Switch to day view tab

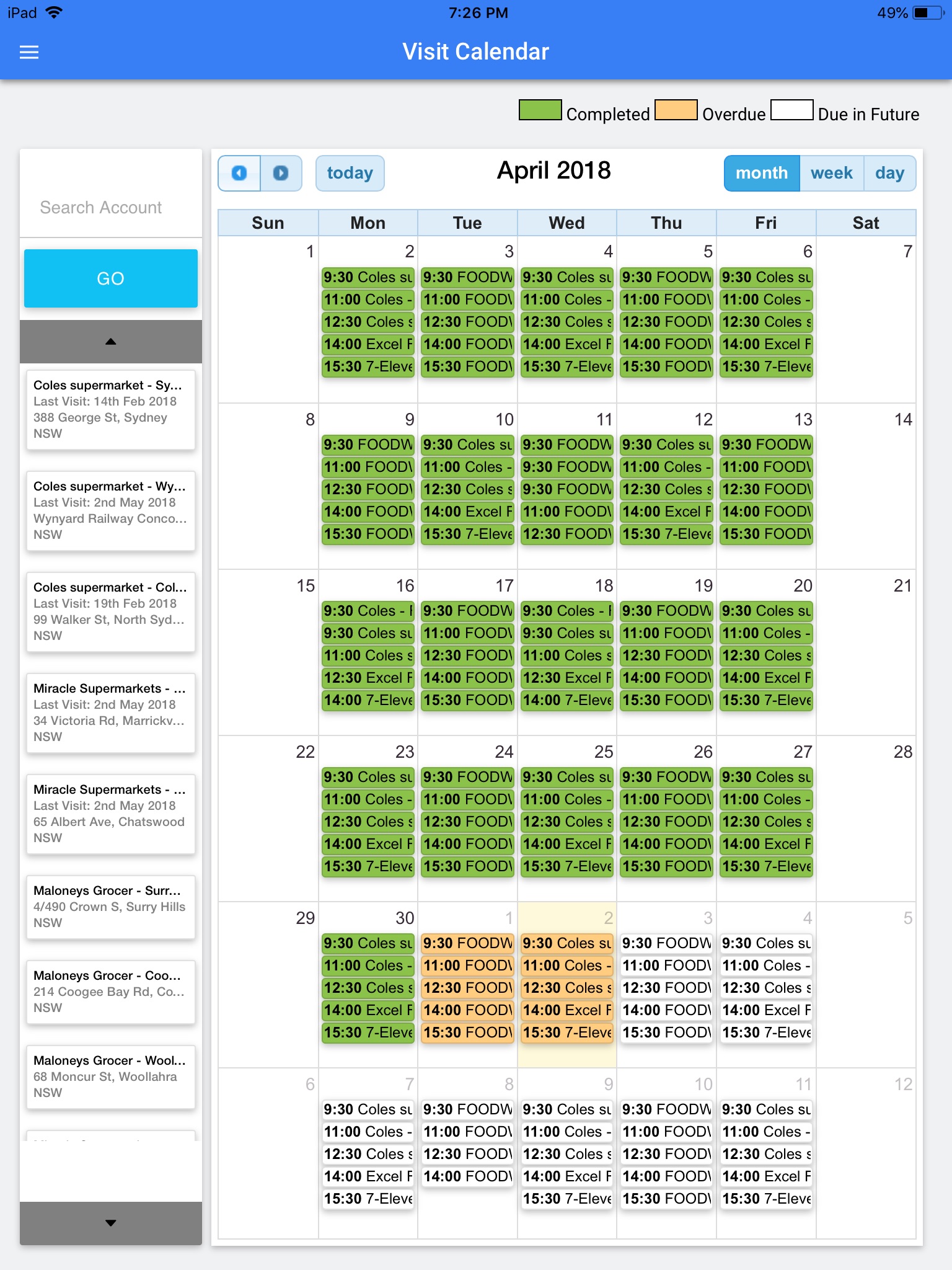click(889, 173)
